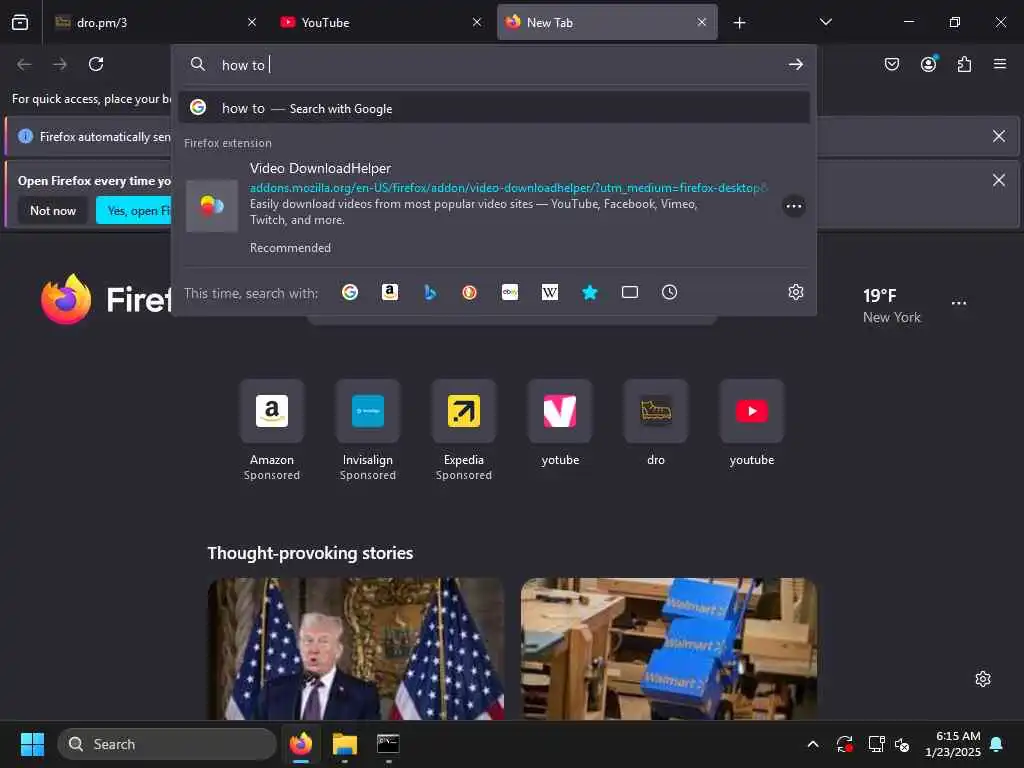Open weather widget three-dot options

point(959,303)
